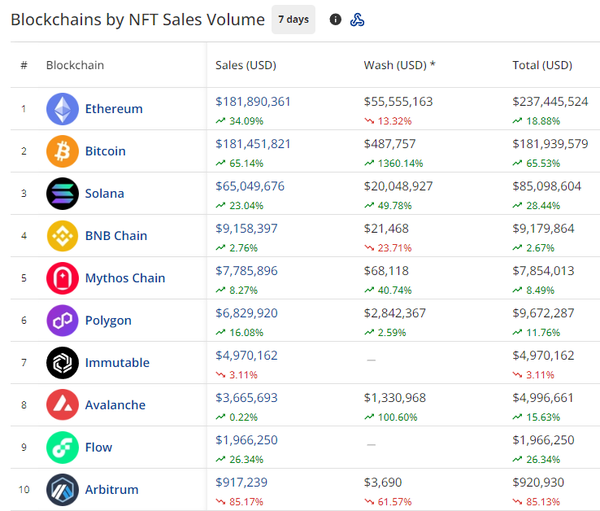This screenshot has width=600, height=511.
Task: Click the Flow logo icon
Action: (x=62, y=447)
